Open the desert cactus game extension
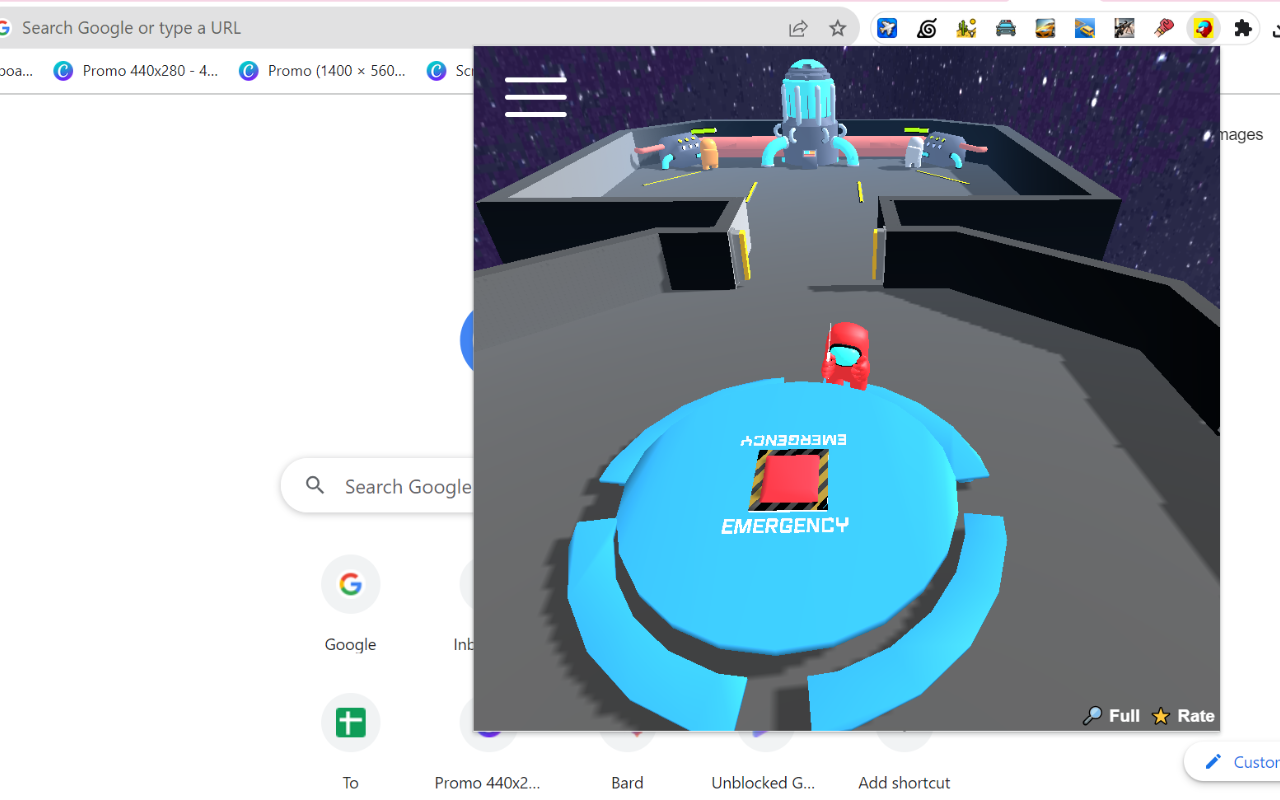1280x800 pixels. [966, 28]
